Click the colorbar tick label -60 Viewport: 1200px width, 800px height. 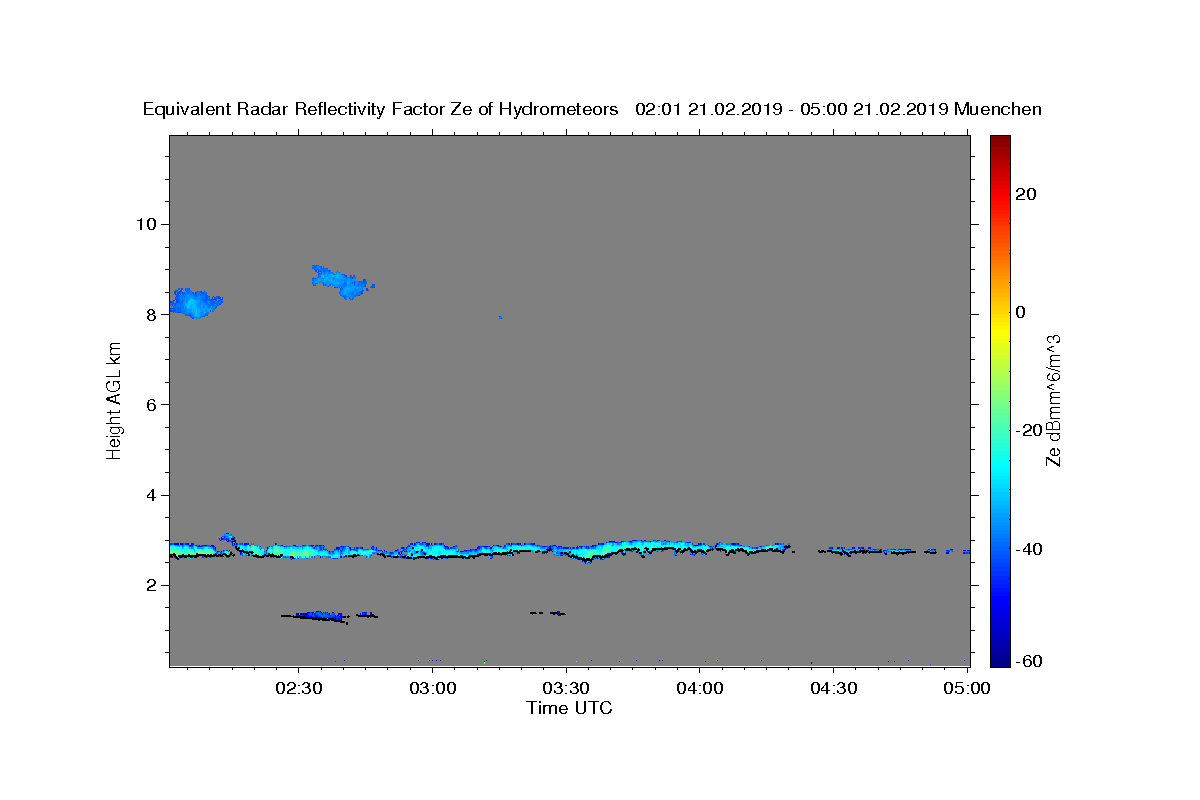pyautogui.click(x=1030, y=661)
